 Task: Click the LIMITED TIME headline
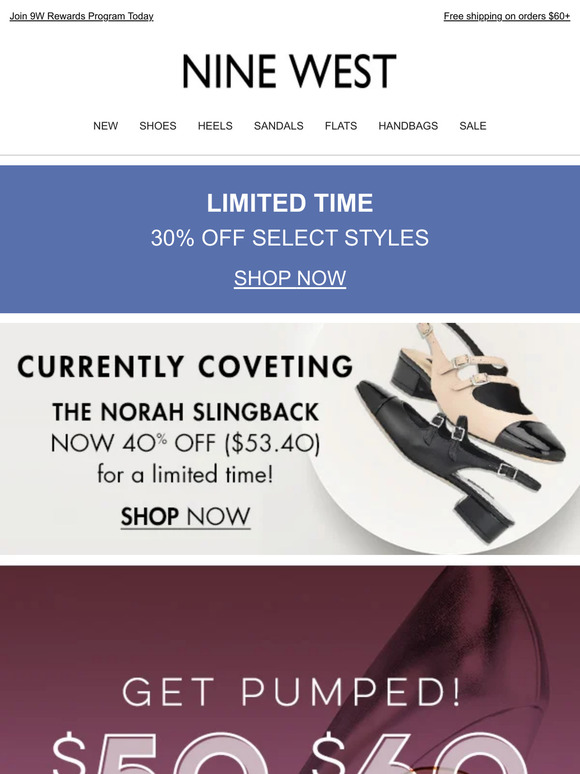[x=290, y=203]
